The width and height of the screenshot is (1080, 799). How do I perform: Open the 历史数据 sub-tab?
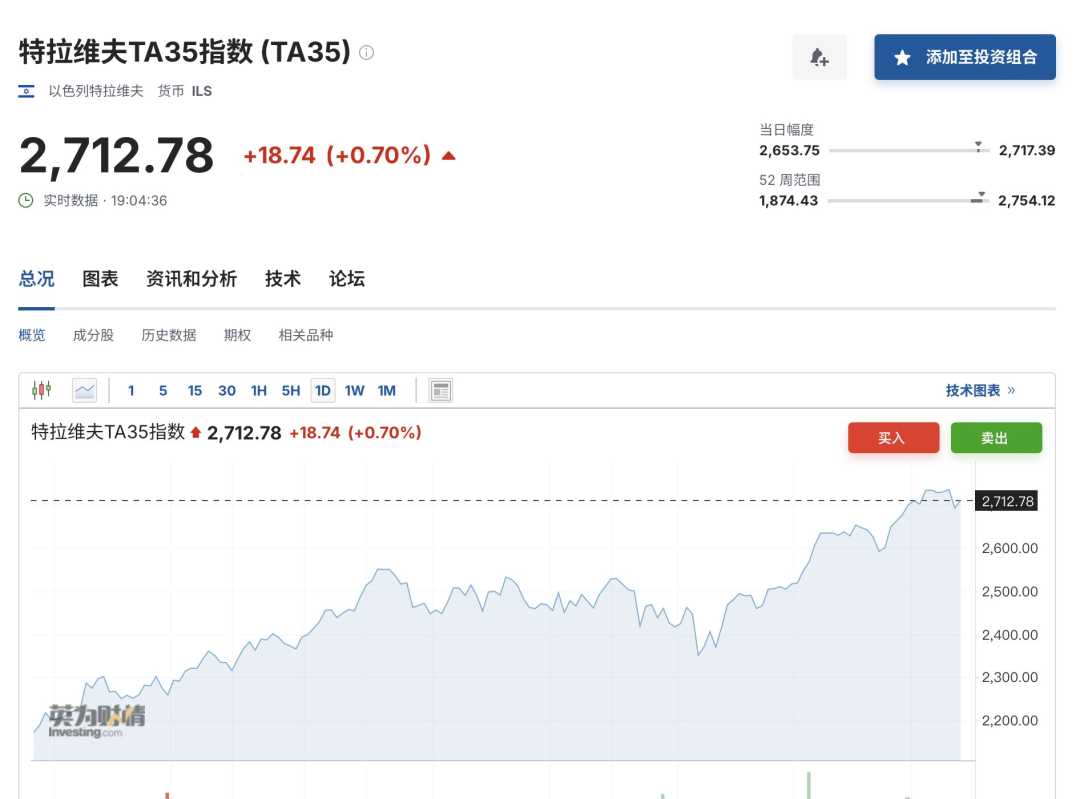(169, 335)
